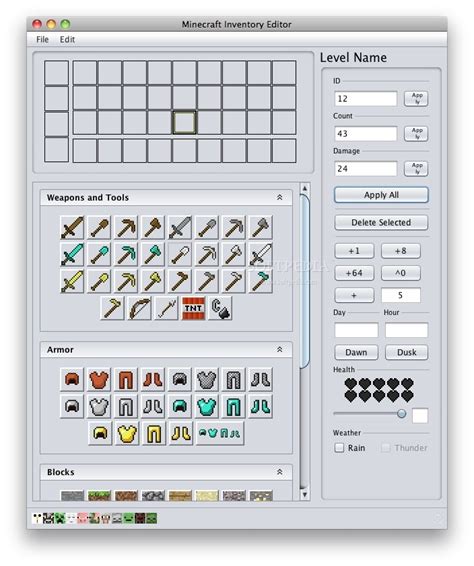Image resolution: width=474 pixels, height=566 pixels.
Task: Select the flint and steel icon
Action: [220, 308]
